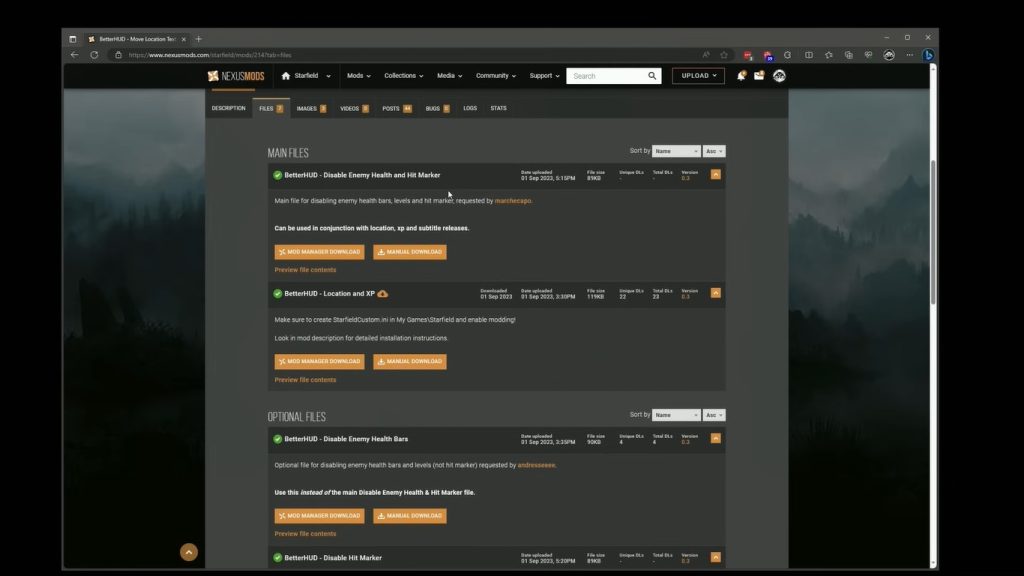
Task: Open Bing chat in browser toolbar
Action: coord(930,55)
